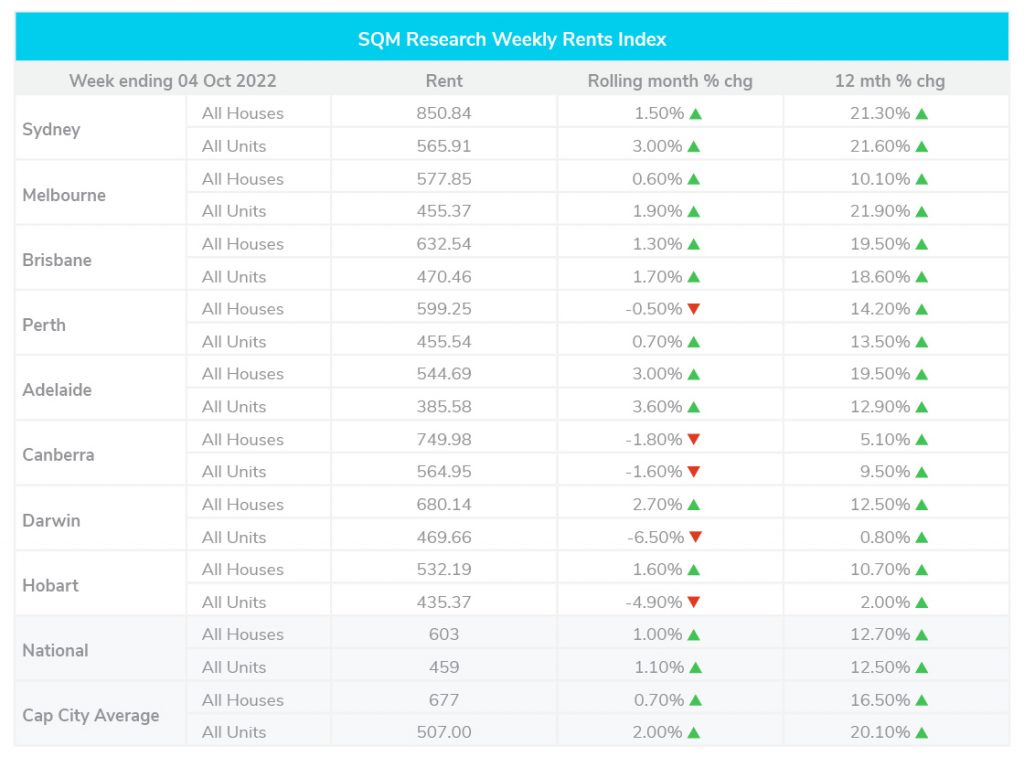Click the green arrow beside 0.70% Perth units
The height and width of the screenshot is (757, 1024).
(x=694, y=342)
